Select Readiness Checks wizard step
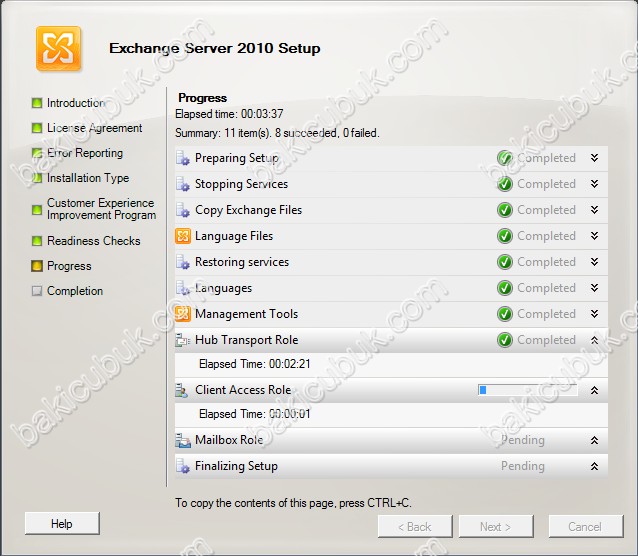This screenshot has width=638, height=556. 94,241
